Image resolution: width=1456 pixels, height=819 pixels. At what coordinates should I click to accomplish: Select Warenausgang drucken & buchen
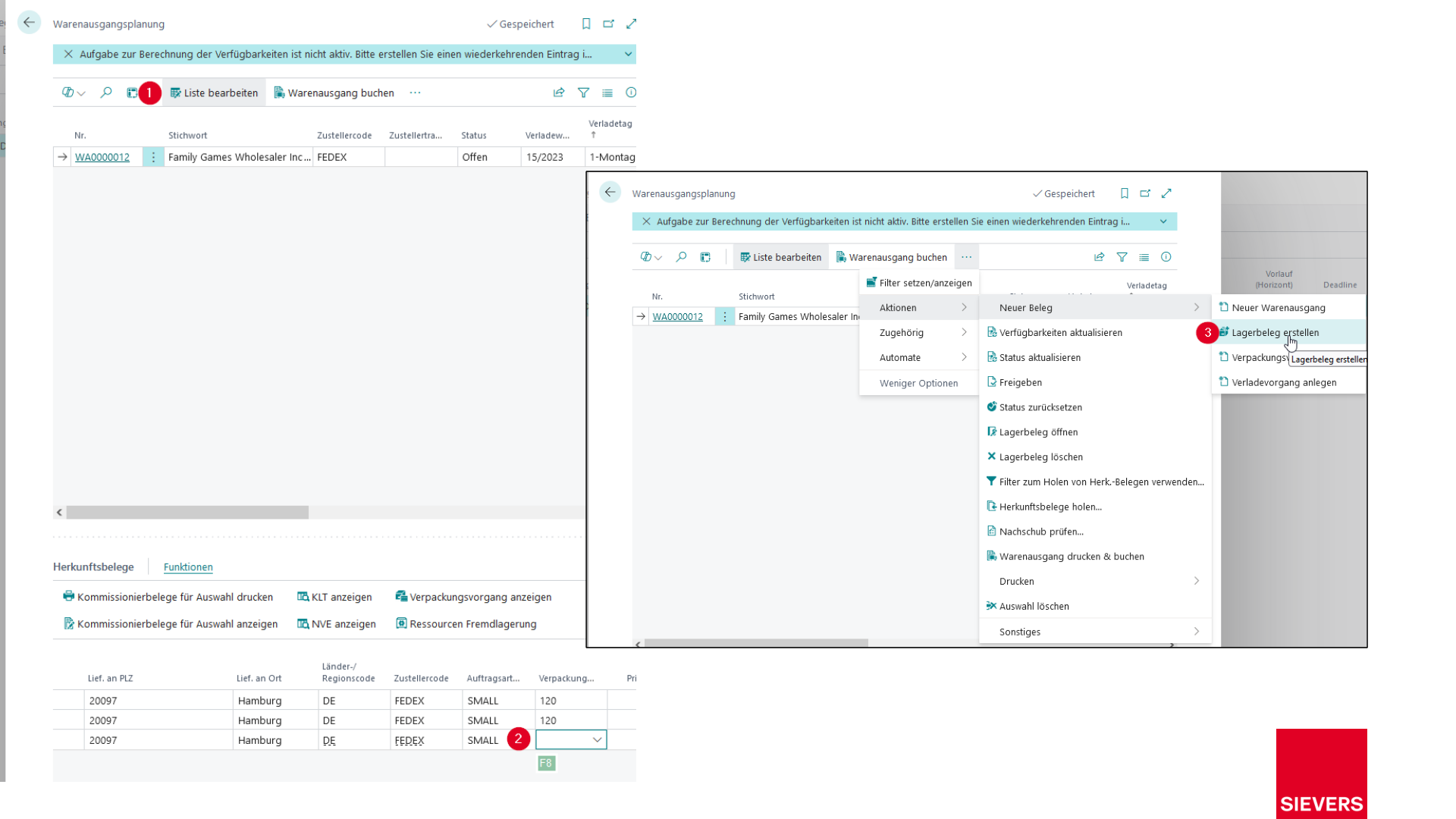(x=1095, y=557)
